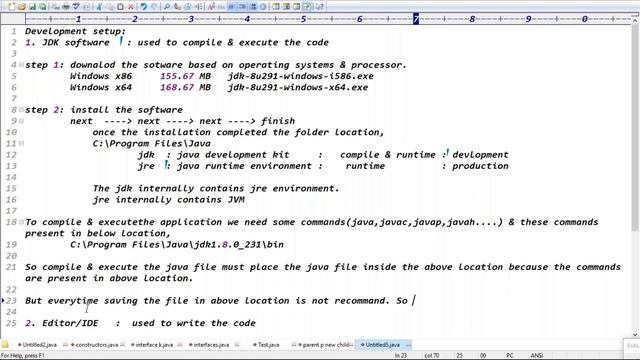Click line number 15 in the gutter

tap(11, 189)
